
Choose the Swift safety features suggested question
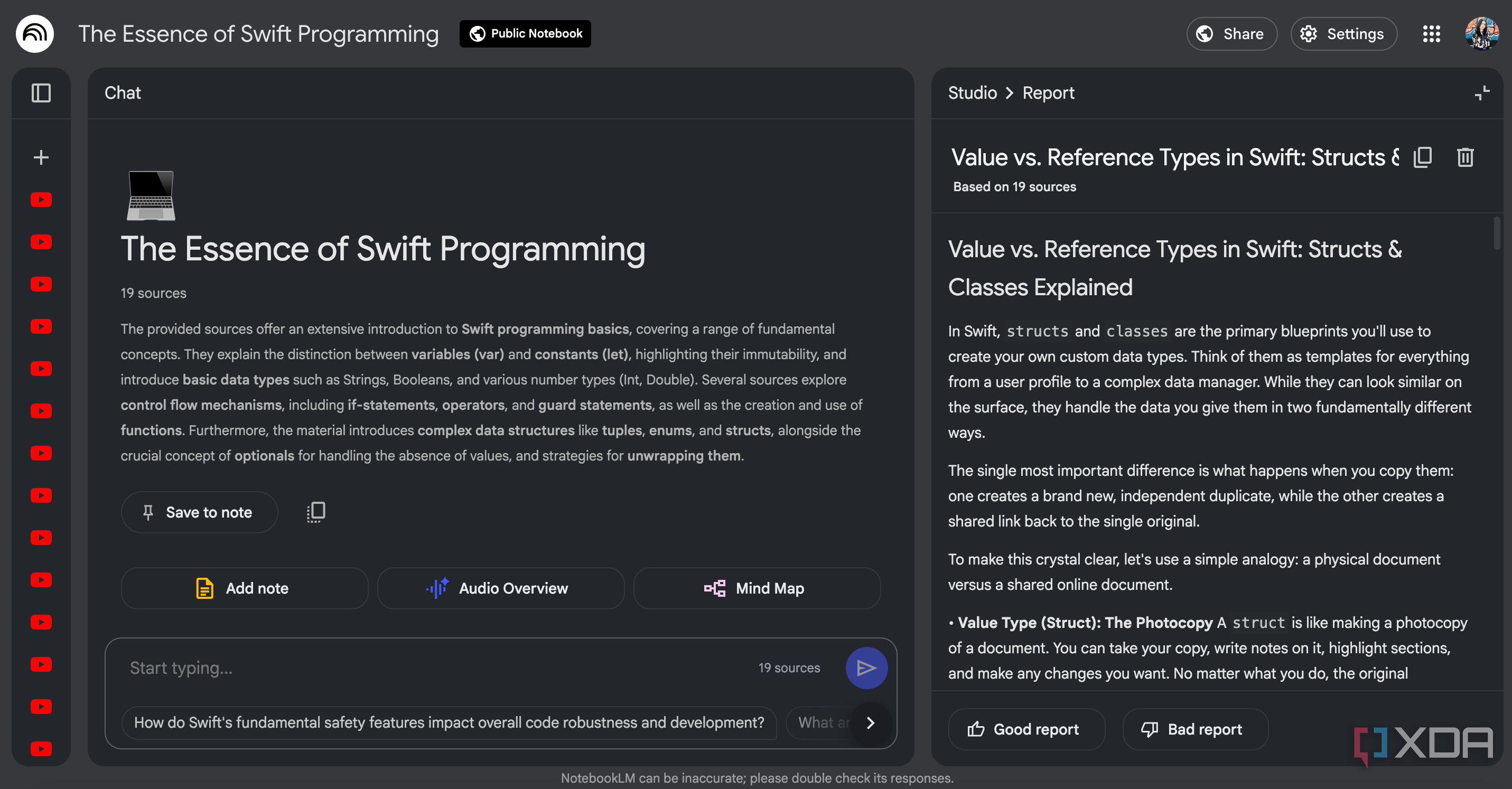coord(449,722)
